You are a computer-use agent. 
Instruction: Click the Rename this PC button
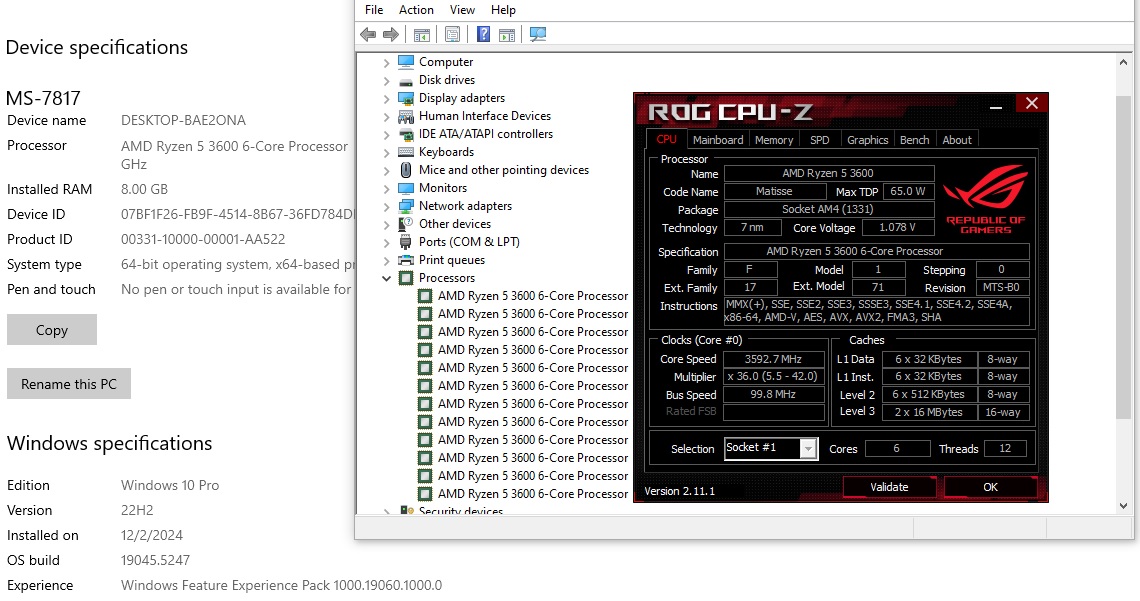tap(69, 384)
